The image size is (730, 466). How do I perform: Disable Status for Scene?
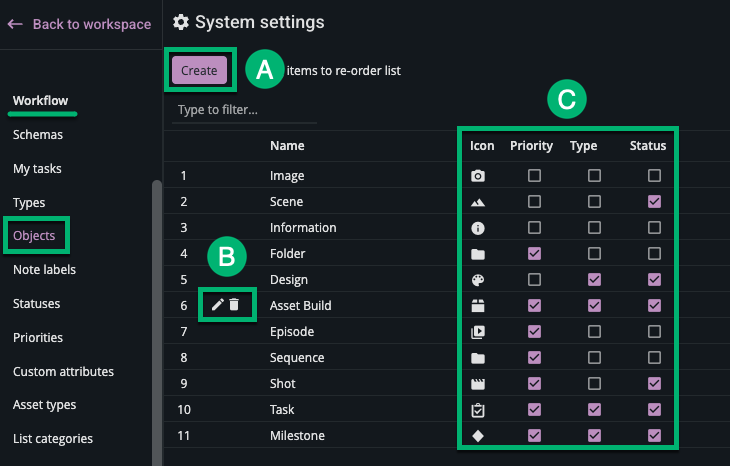pyautogui.click(x=654, y=202)
